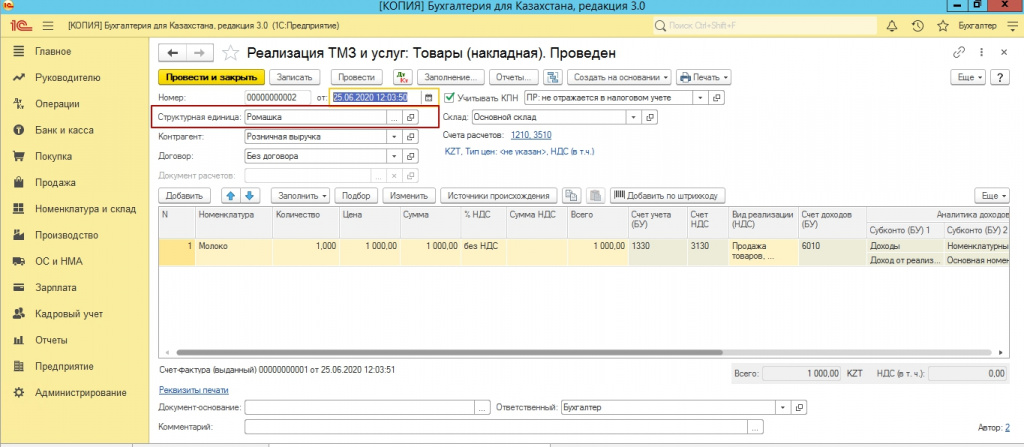Viewport: 1024px width, 447px height.
Task: Click Автор link number 2
Action: pyautogui.click(x=1006, y=427)
